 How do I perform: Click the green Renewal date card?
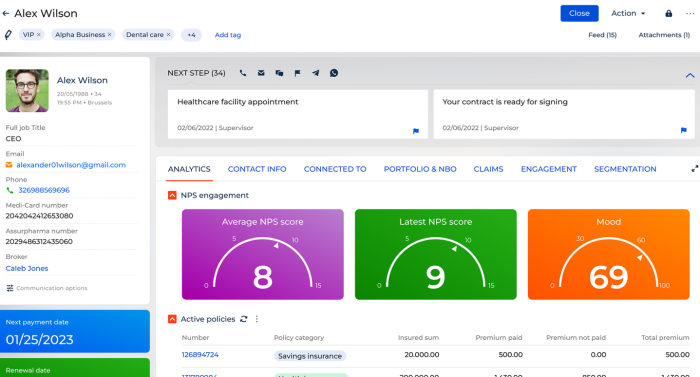pyautogui.click(x=75, y=368)
